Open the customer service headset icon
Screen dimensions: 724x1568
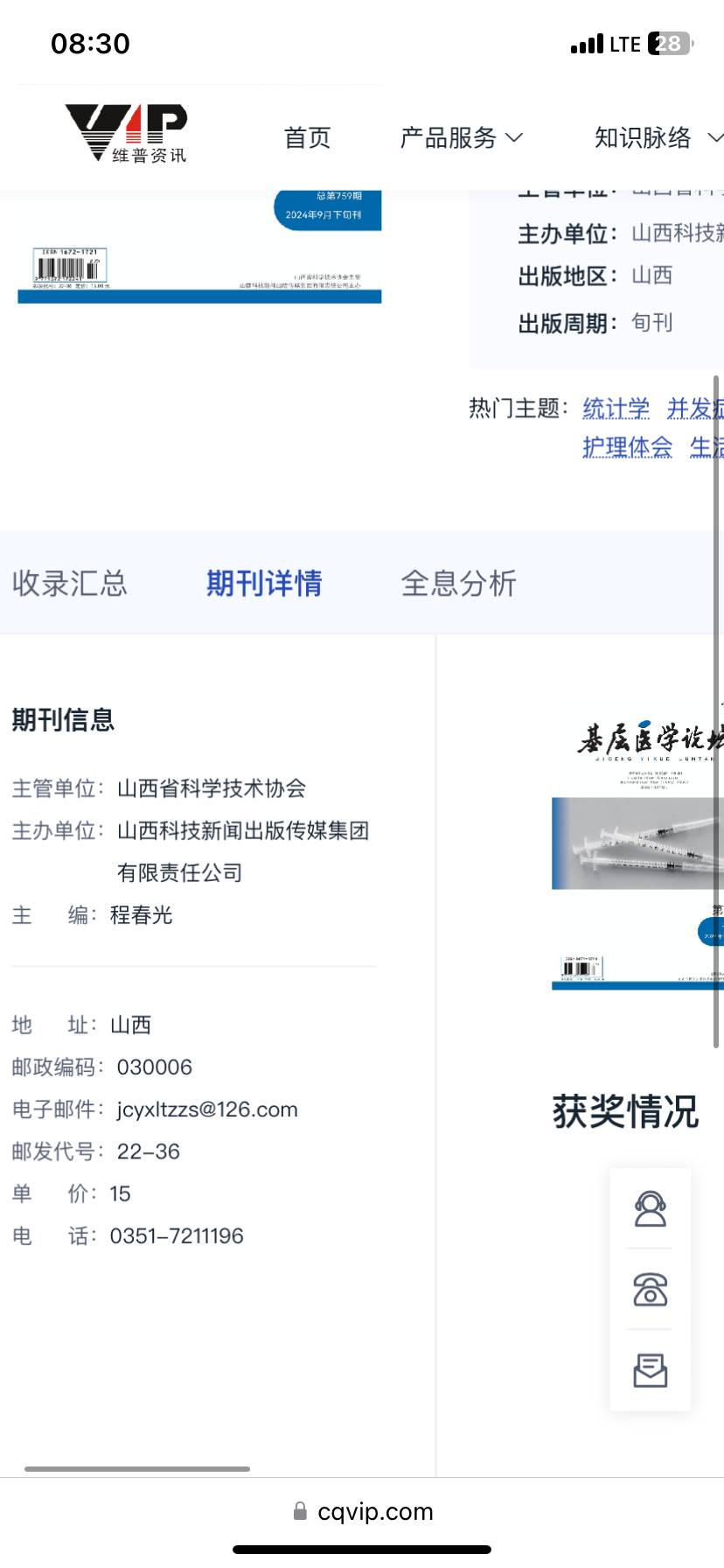click(x=650, y=1208)
